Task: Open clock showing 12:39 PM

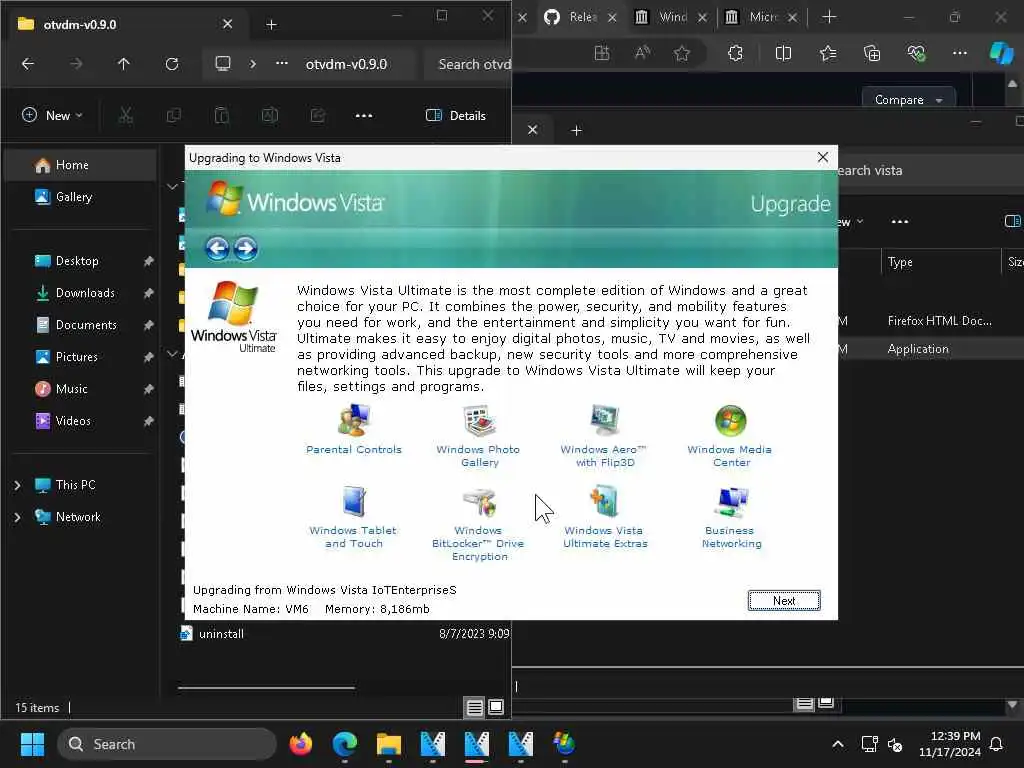Action: pos(950,744)
